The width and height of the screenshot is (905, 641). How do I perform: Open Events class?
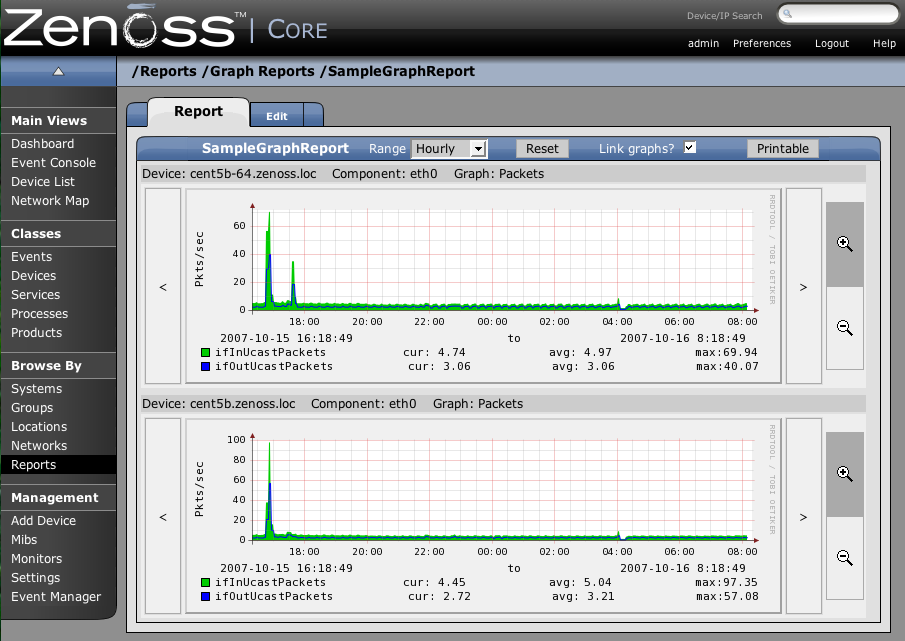tap(31, 257)
